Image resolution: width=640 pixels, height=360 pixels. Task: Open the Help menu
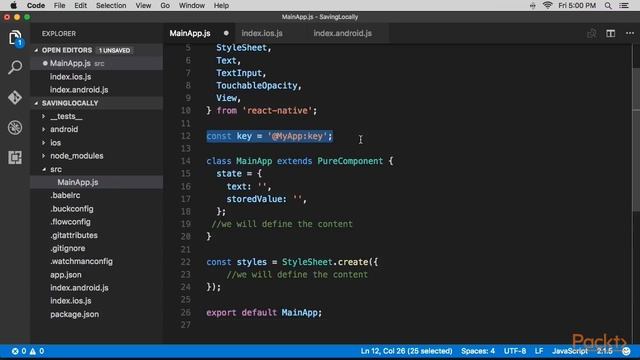click(x=221, y=5)
